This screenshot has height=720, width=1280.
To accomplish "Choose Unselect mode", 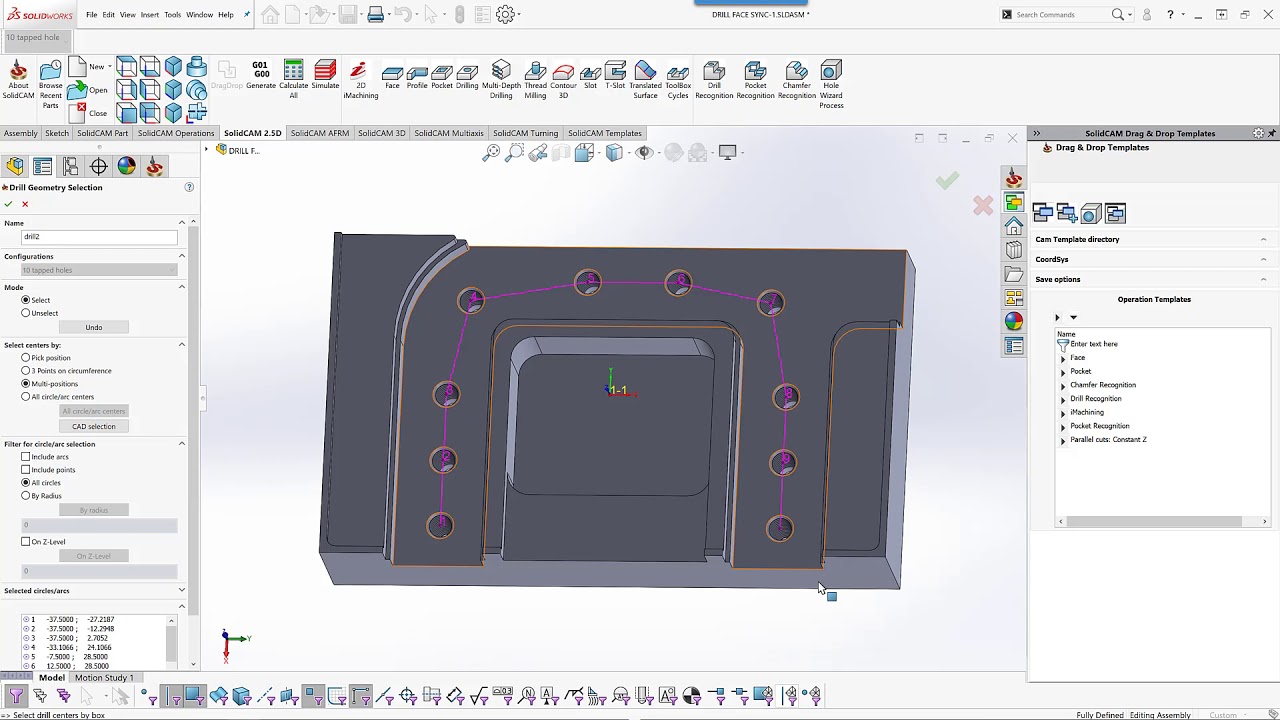I will click(26, 313).
